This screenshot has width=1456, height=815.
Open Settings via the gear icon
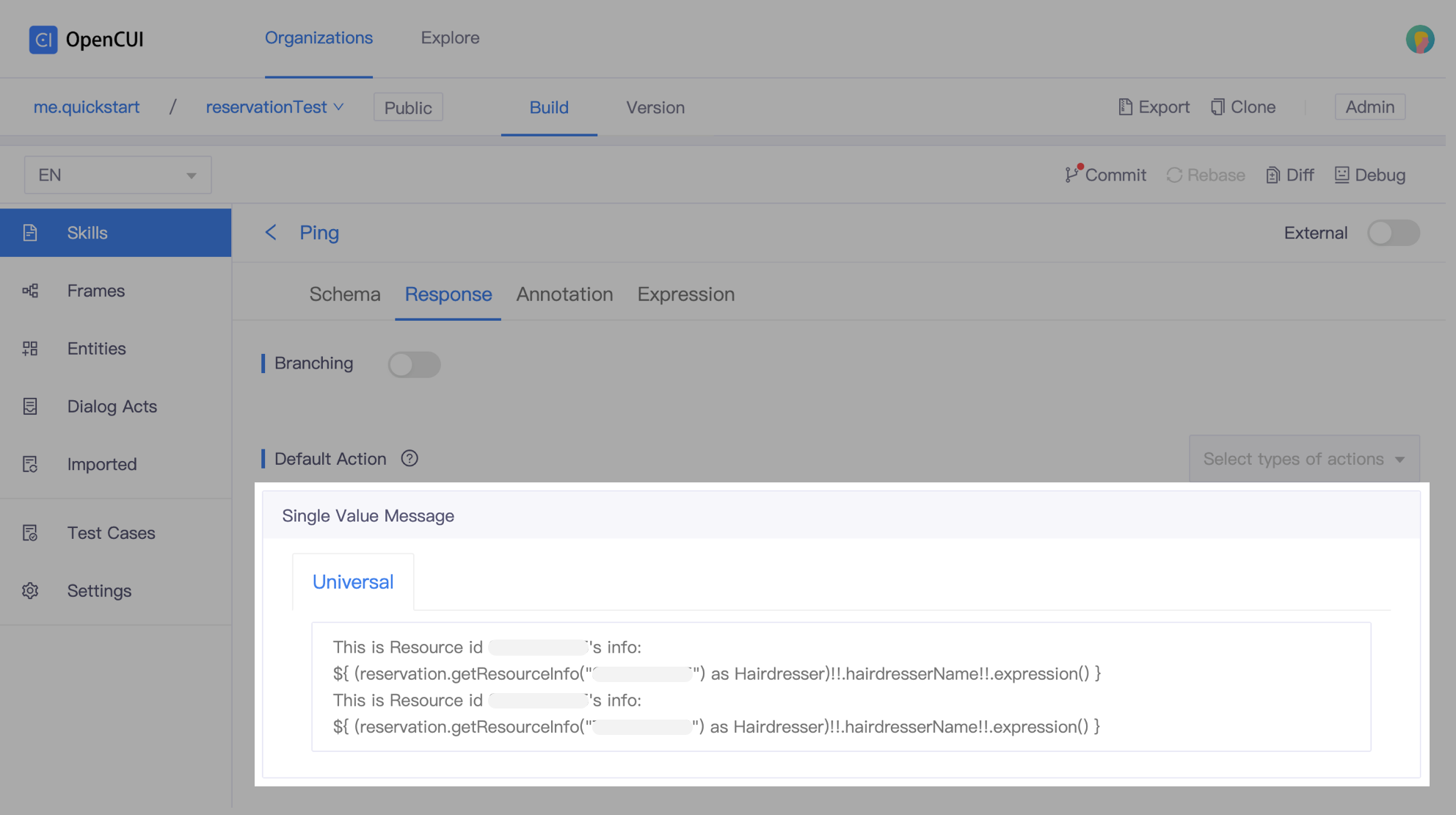pos(30,590)
